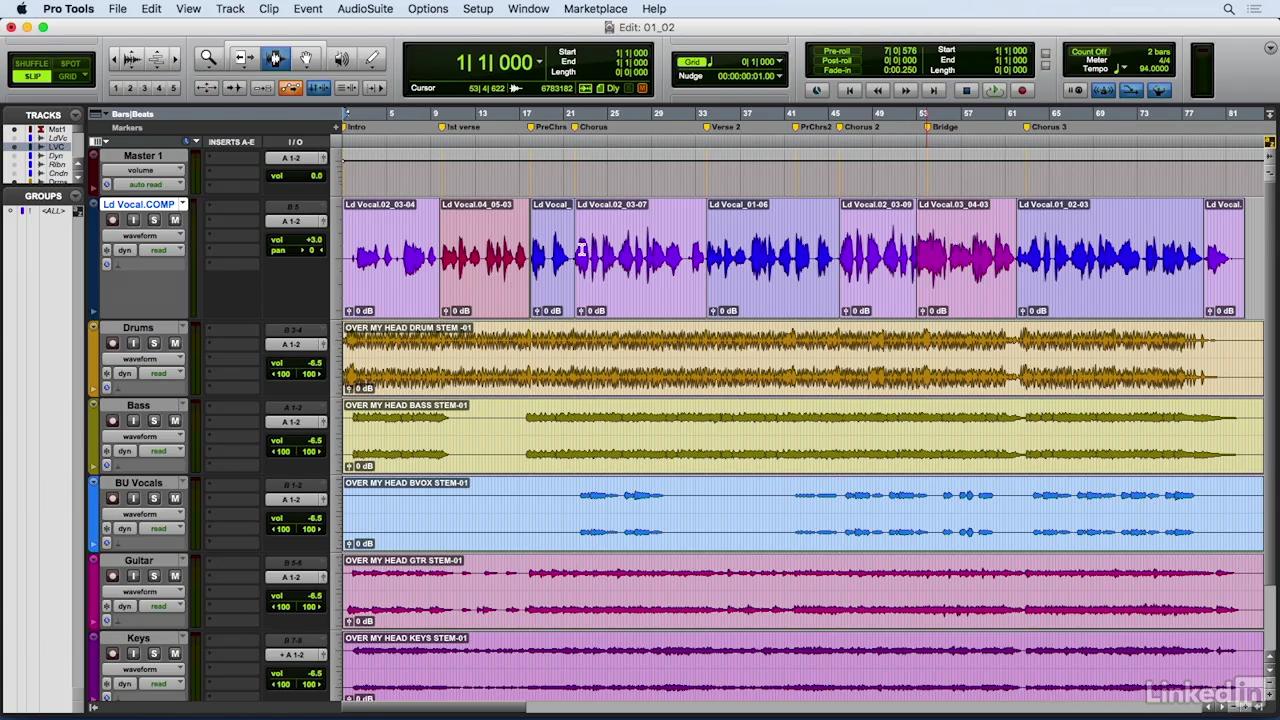Toggle the orange automation follows edit button
Screen dimensions: 1280x720
[290, 88]
